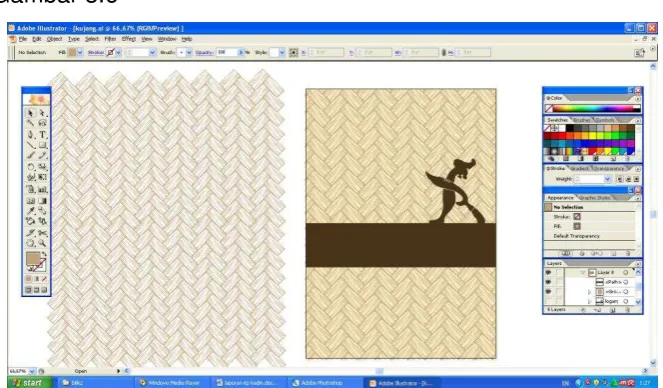
Task: Select the Column Graph tool
Action: 42,189
